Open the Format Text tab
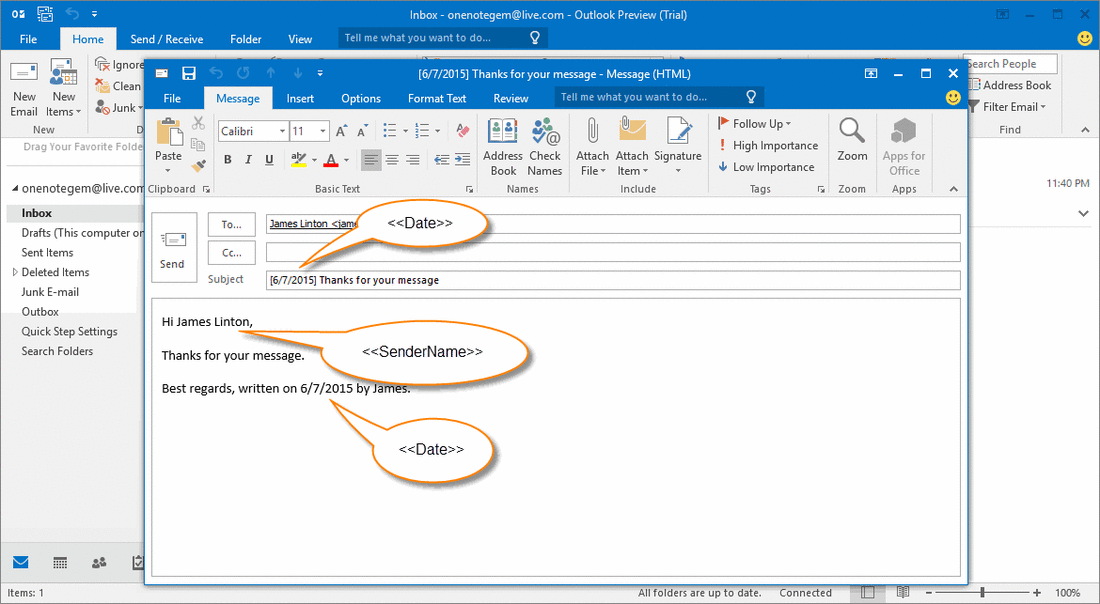The height and width of the screenshot is (604, 1100). pyautogui.click(x=437, y=98)
